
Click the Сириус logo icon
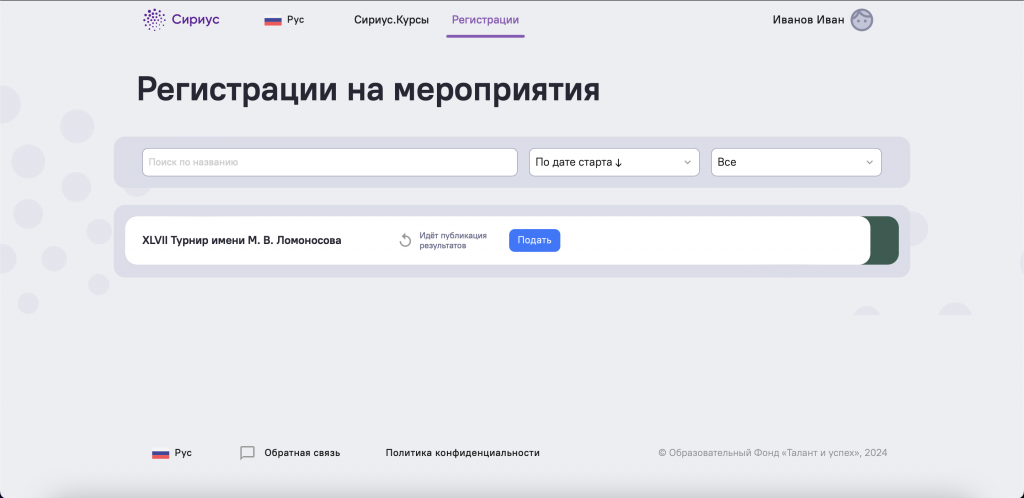click(153, 19)
